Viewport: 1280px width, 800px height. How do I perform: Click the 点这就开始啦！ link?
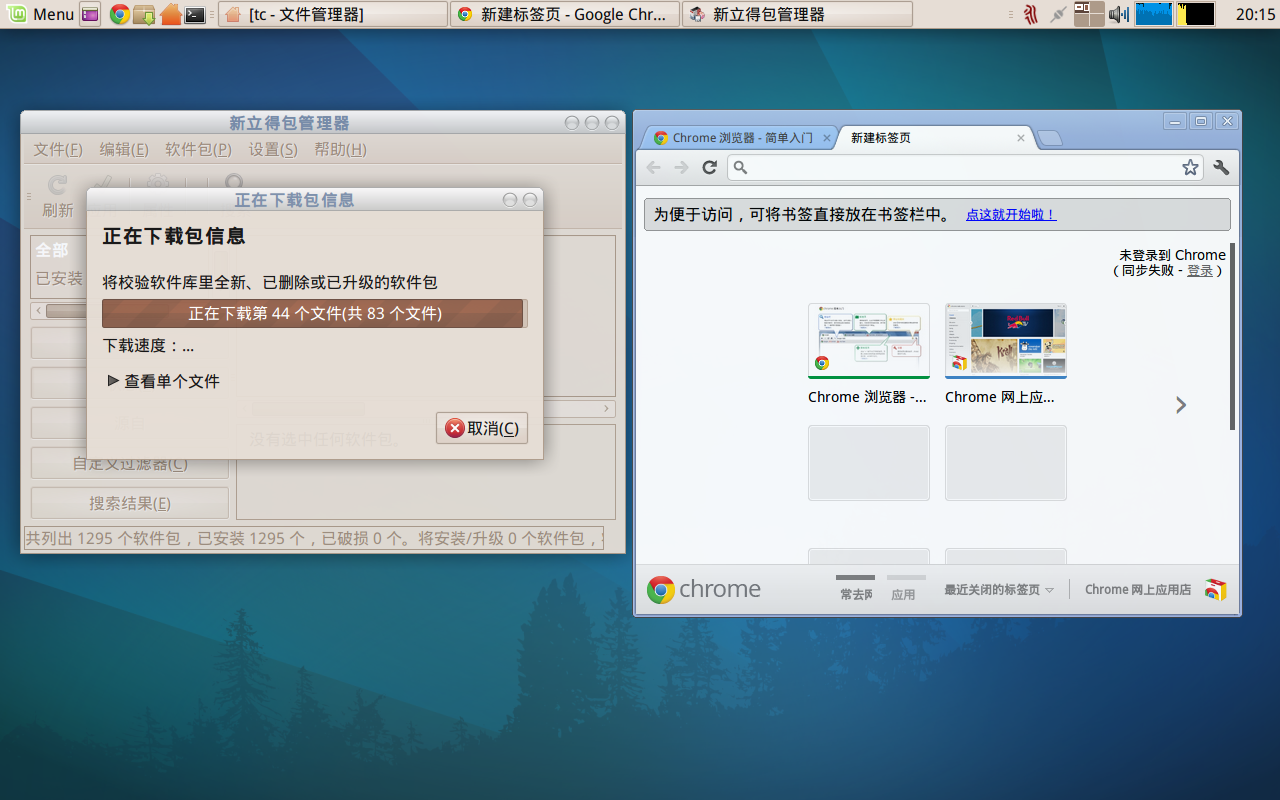coord(1011,215)
